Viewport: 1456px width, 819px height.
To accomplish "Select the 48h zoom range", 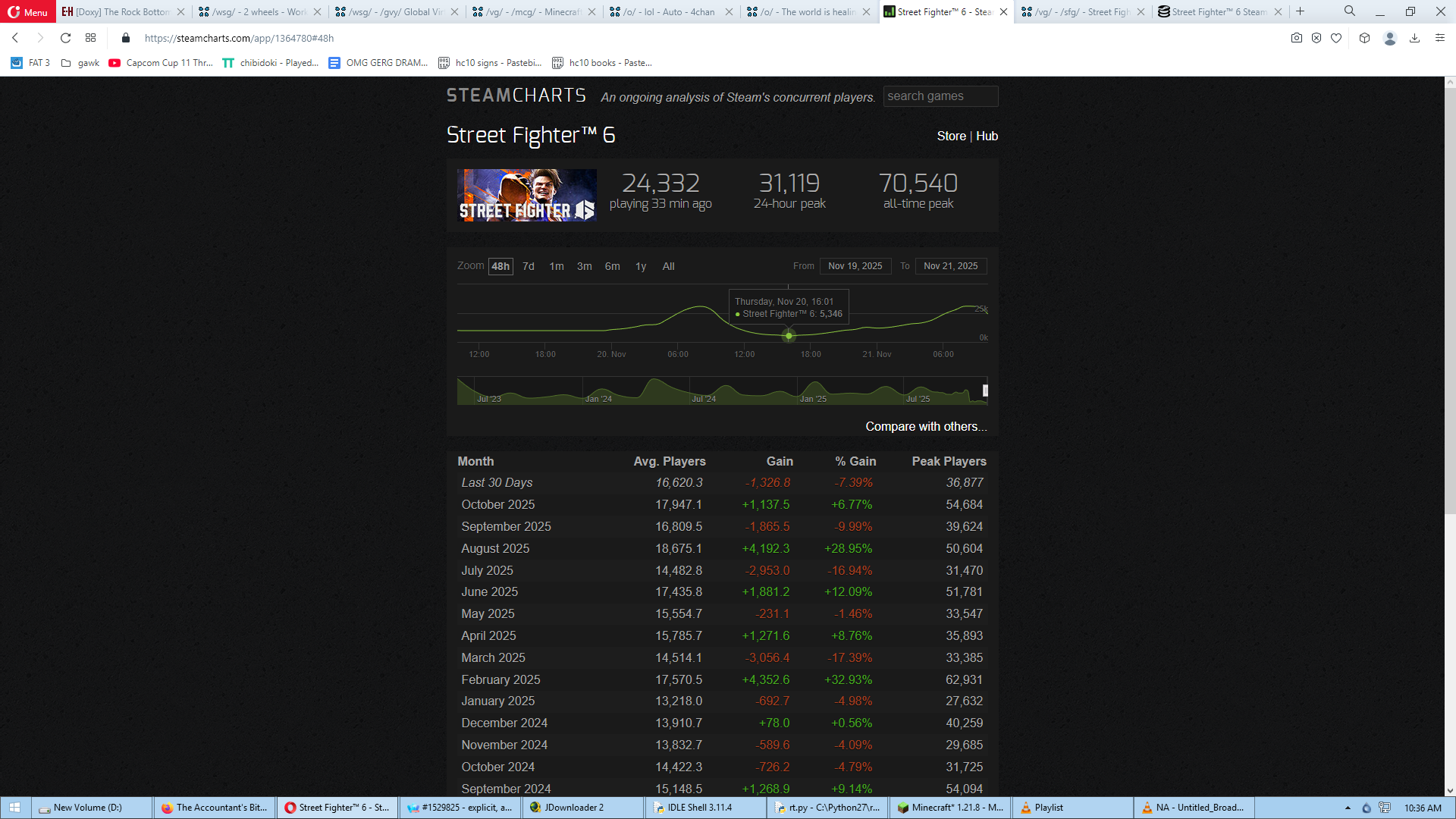I will tap(500, 266).
